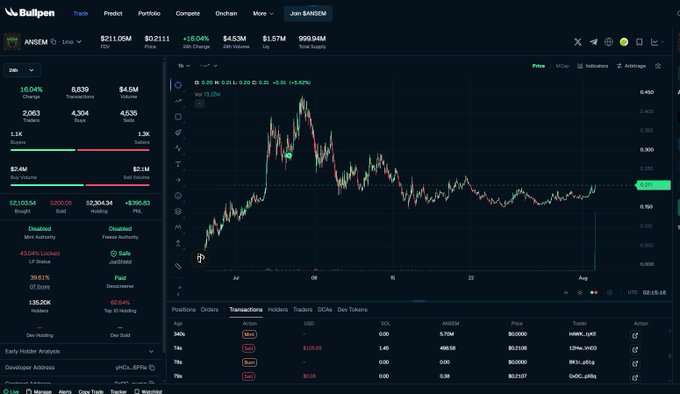The image size is (680, 394).
Task: Open the candle style dropdown
Action: [208, 66]
